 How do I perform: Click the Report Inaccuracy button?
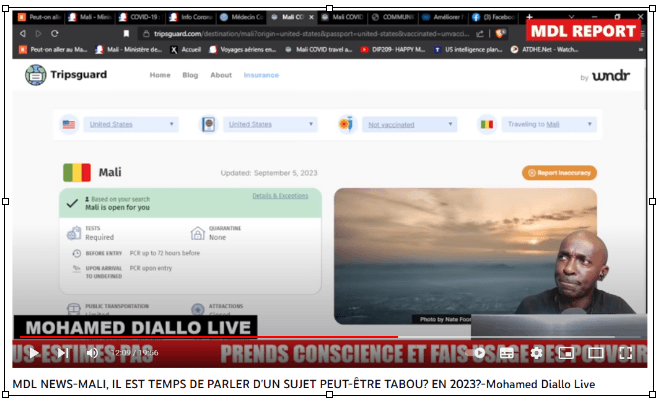[x=559, y=173]
